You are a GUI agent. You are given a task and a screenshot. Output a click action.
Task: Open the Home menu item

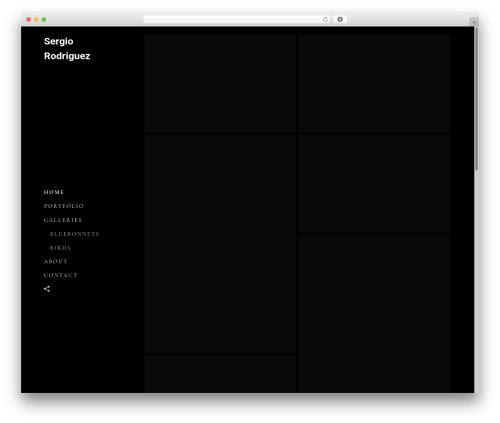pyautogui.click(x=54, y=192)
